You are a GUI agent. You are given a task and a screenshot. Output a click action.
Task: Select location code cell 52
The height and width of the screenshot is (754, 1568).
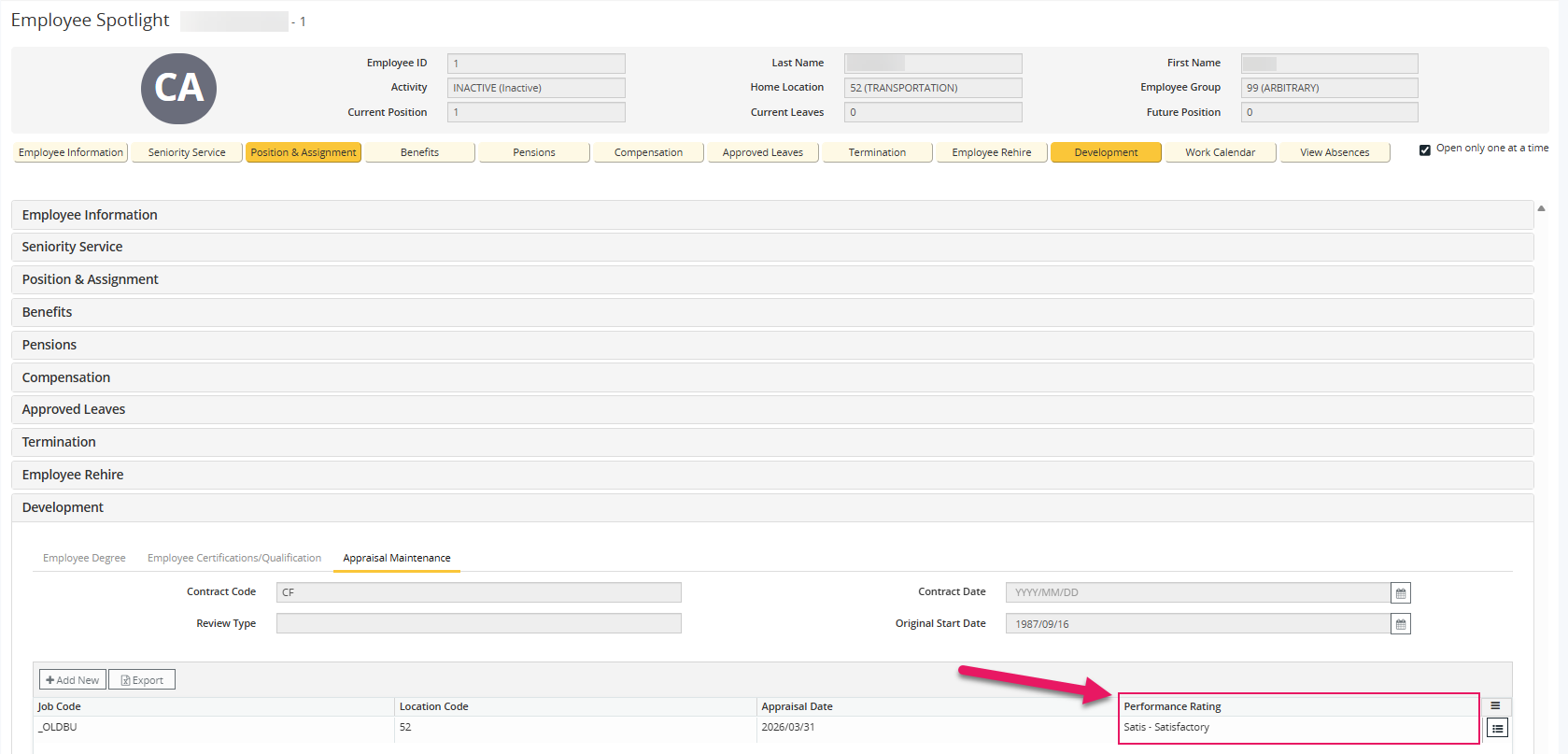(576, 727)
